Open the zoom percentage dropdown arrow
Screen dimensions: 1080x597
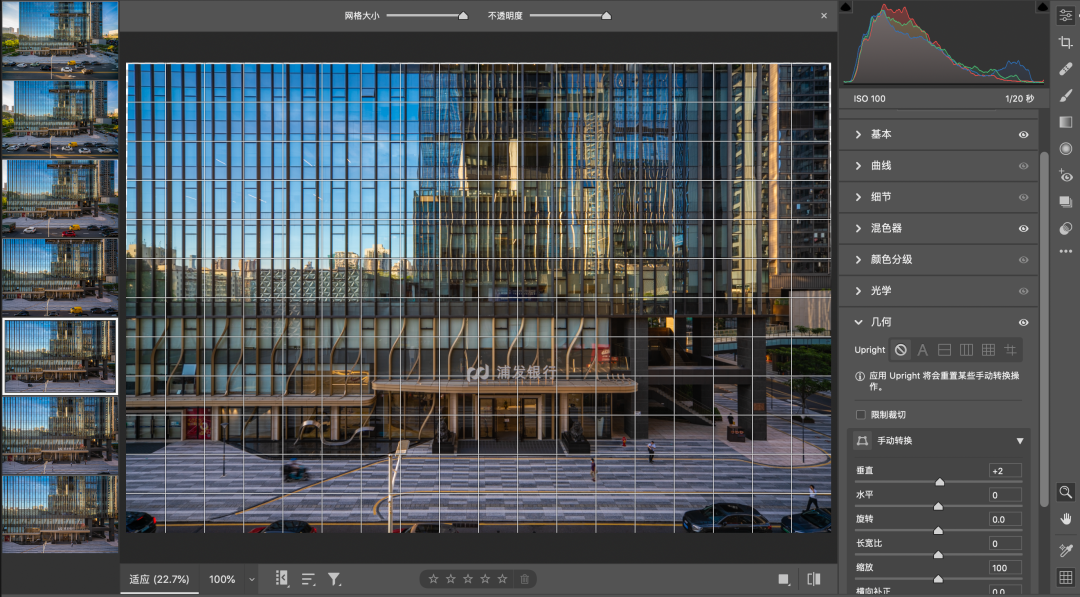(x=252, y=579)
